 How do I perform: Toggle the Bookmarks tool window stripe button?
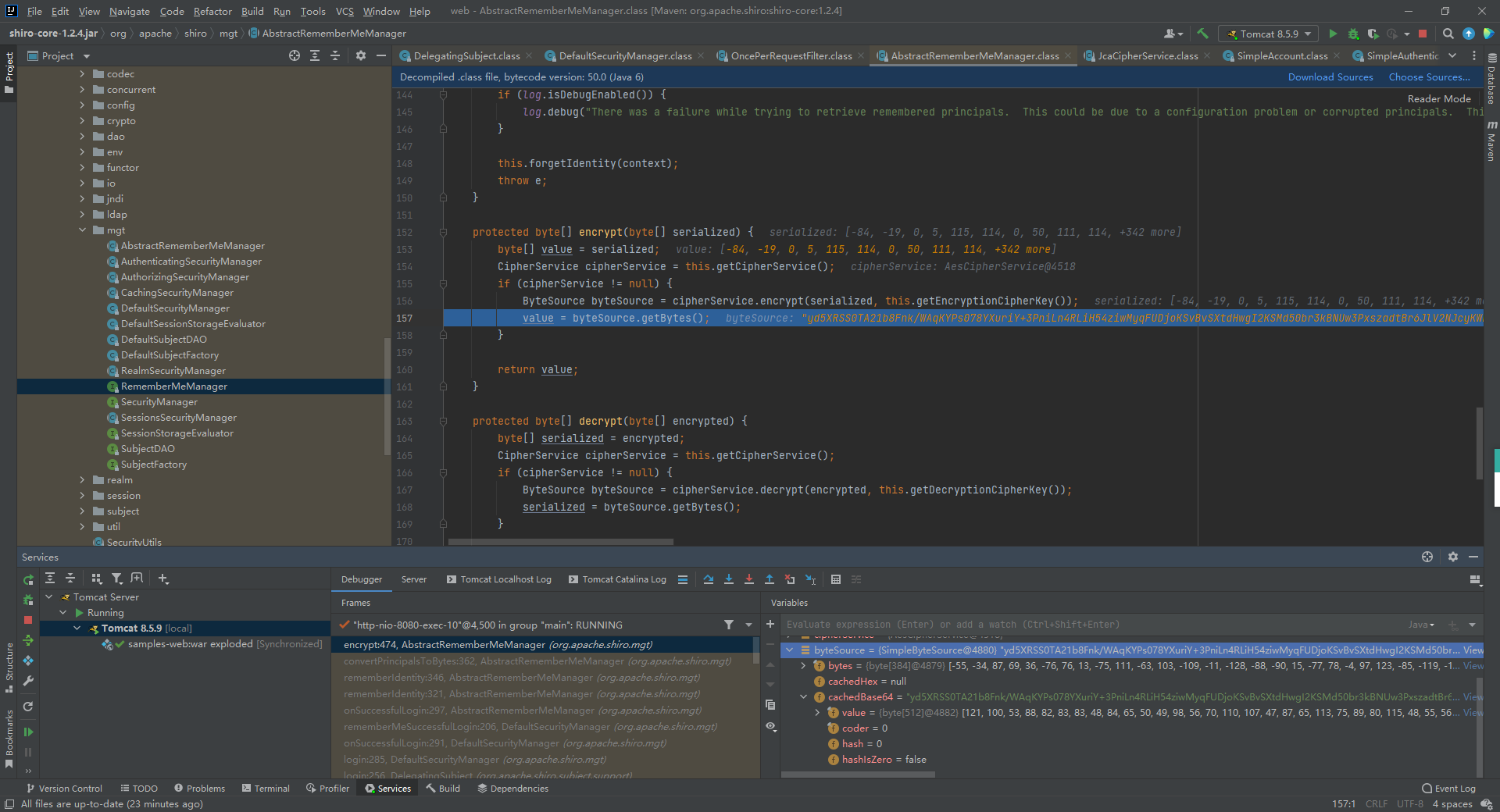pos(9,739)
